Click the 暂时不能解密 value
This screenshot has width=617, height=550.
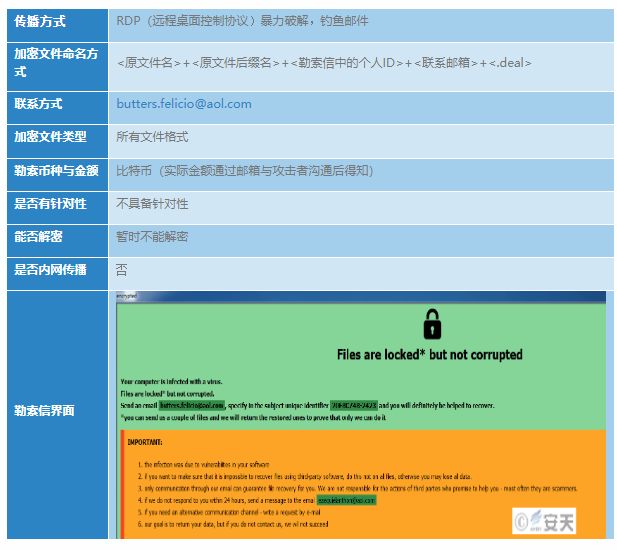click(x=152, y=237)
